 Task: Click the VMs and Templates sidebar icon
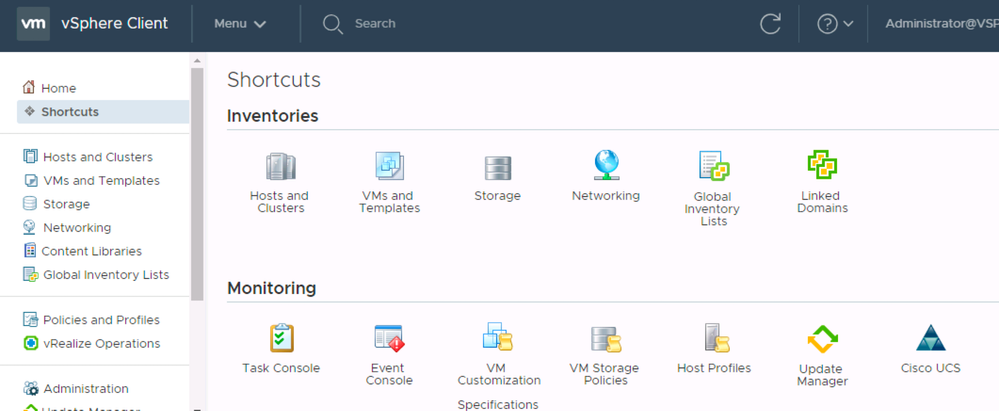pyautogui.click(x=30, y=180)
